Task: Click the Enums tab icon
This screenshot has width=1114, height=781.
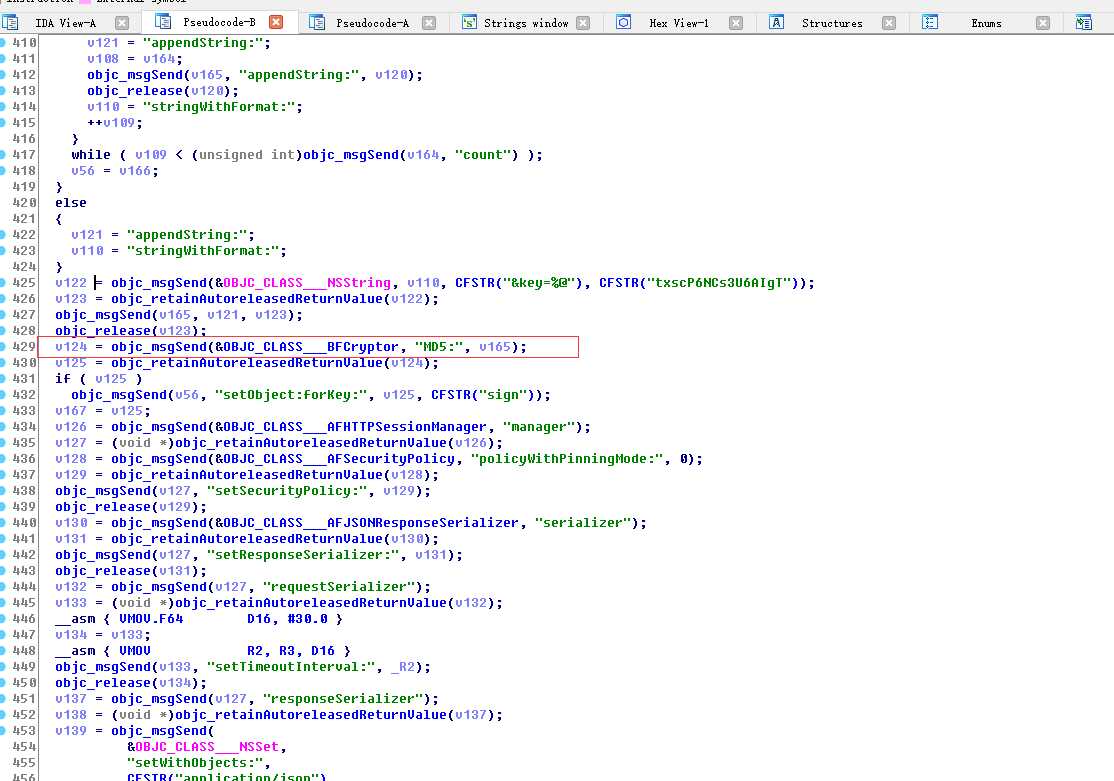Action: 929,22
